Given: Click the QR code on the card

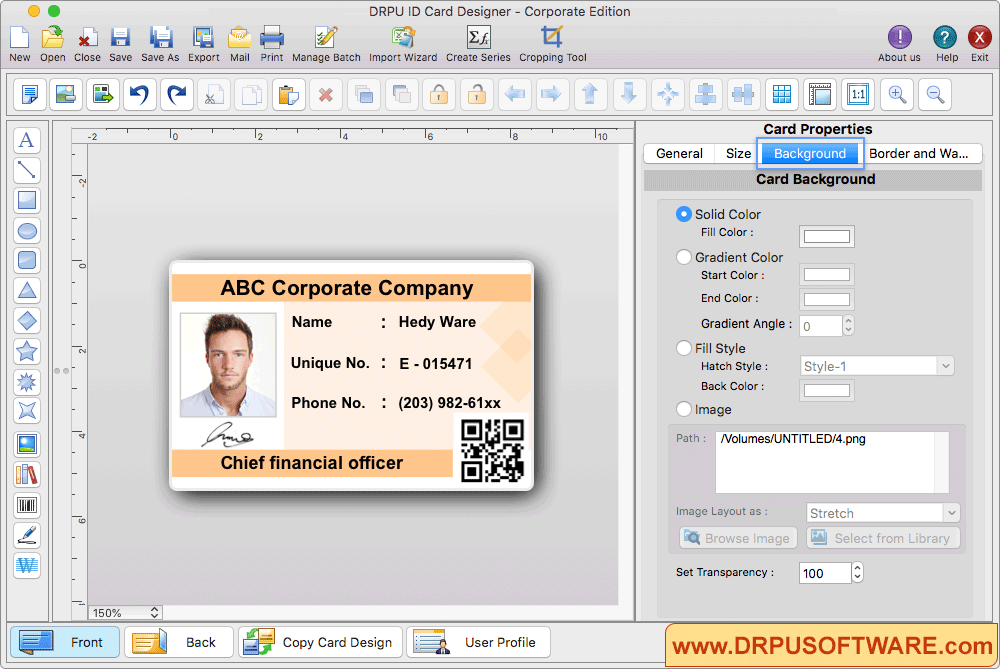Looking at the screenshot, I should point(492,450).
